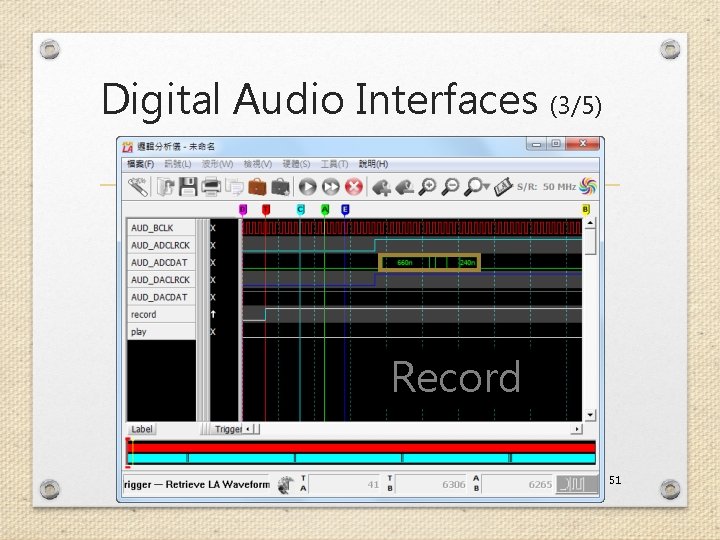Start repeated capture with the fast-forward button

tap(331, 187)
